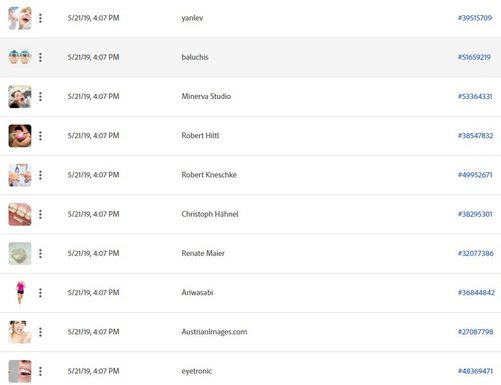Open three-dot menu for baluchis row
The image size is (501, 385).
[x=40, y=57]
